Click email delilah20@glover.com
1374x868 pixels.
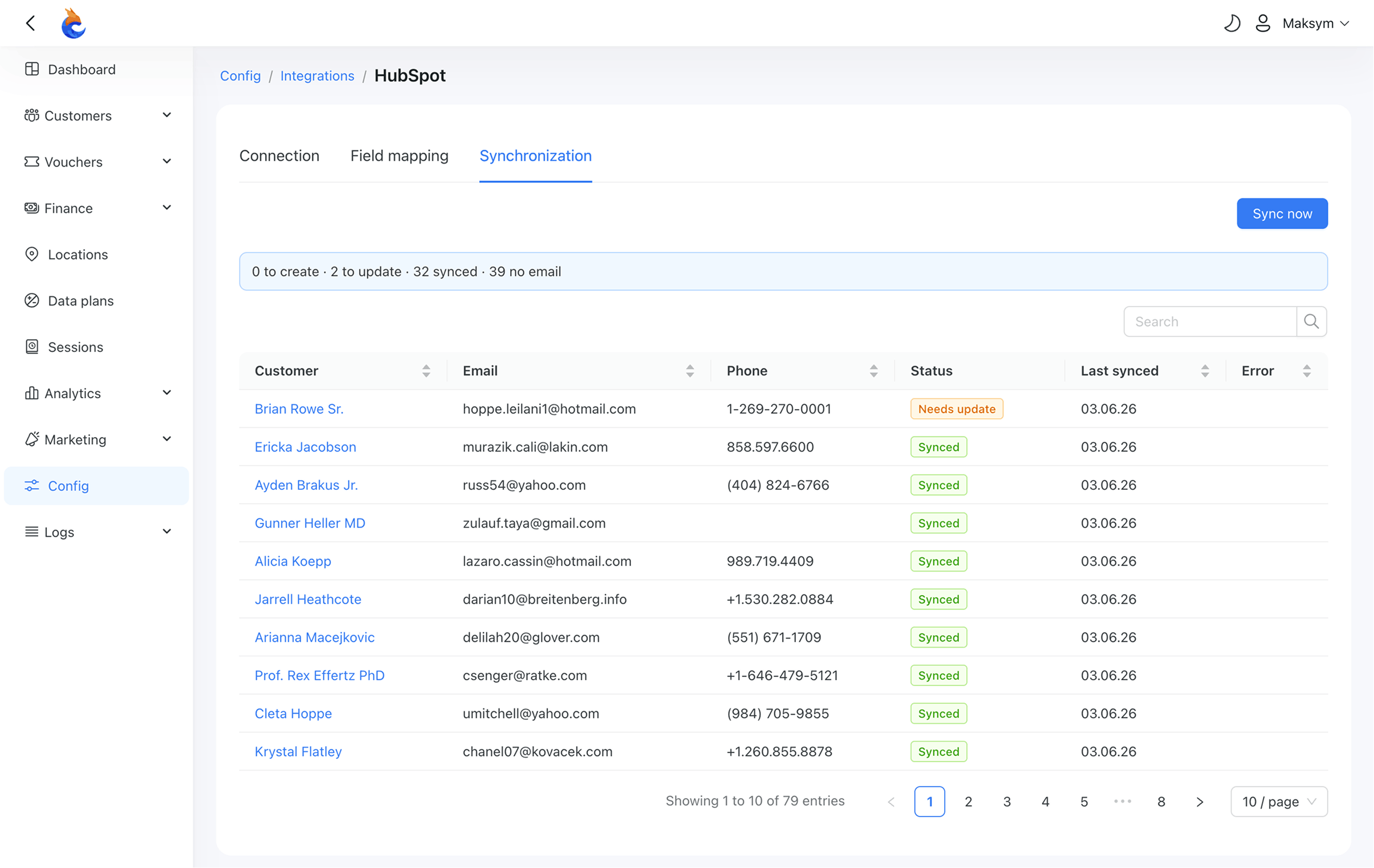(x=531, y=637)
